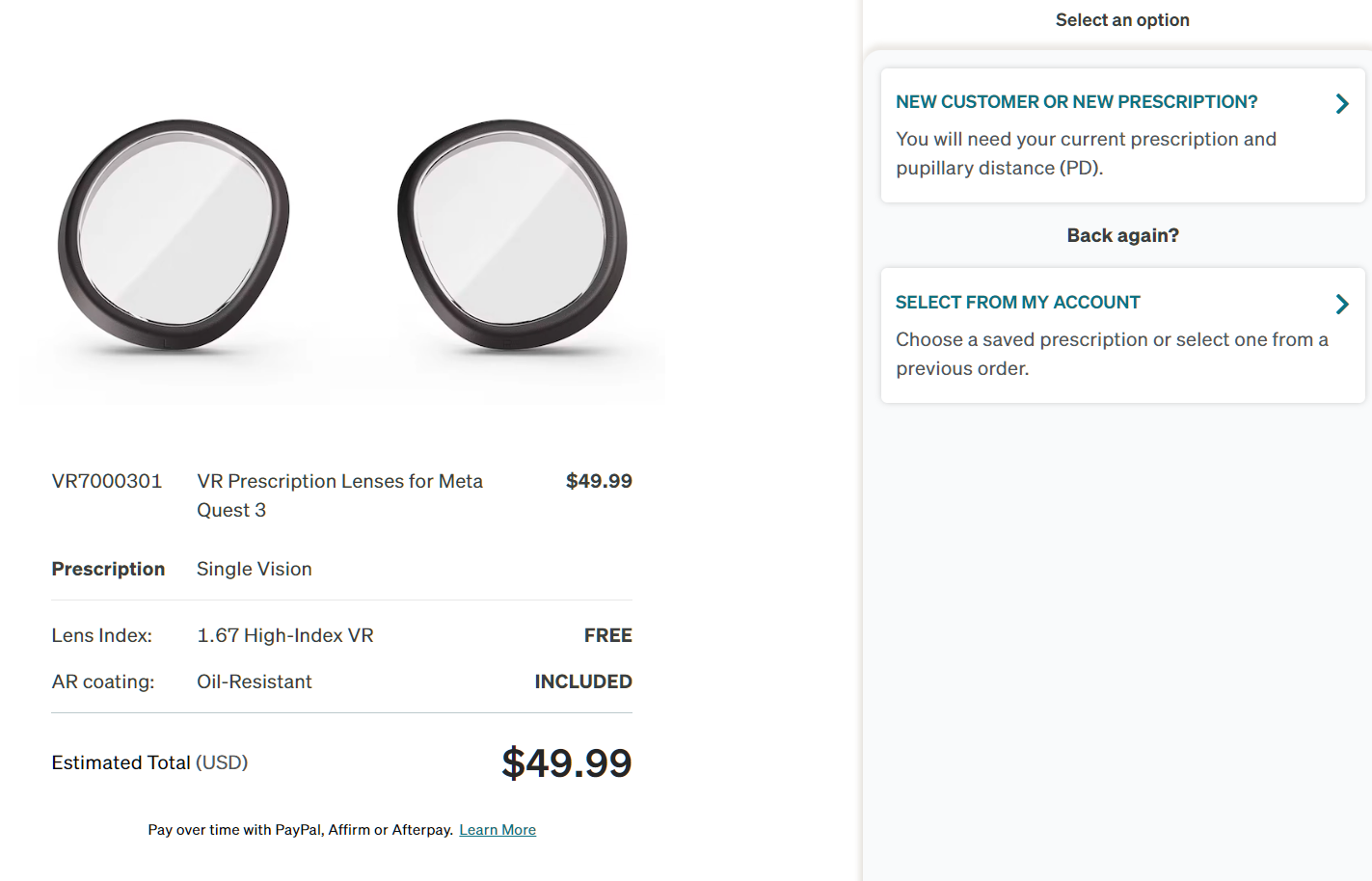1372x881 pixels.
Task: Click the large $49.99 estimated total amount
Action: point(566,763)
